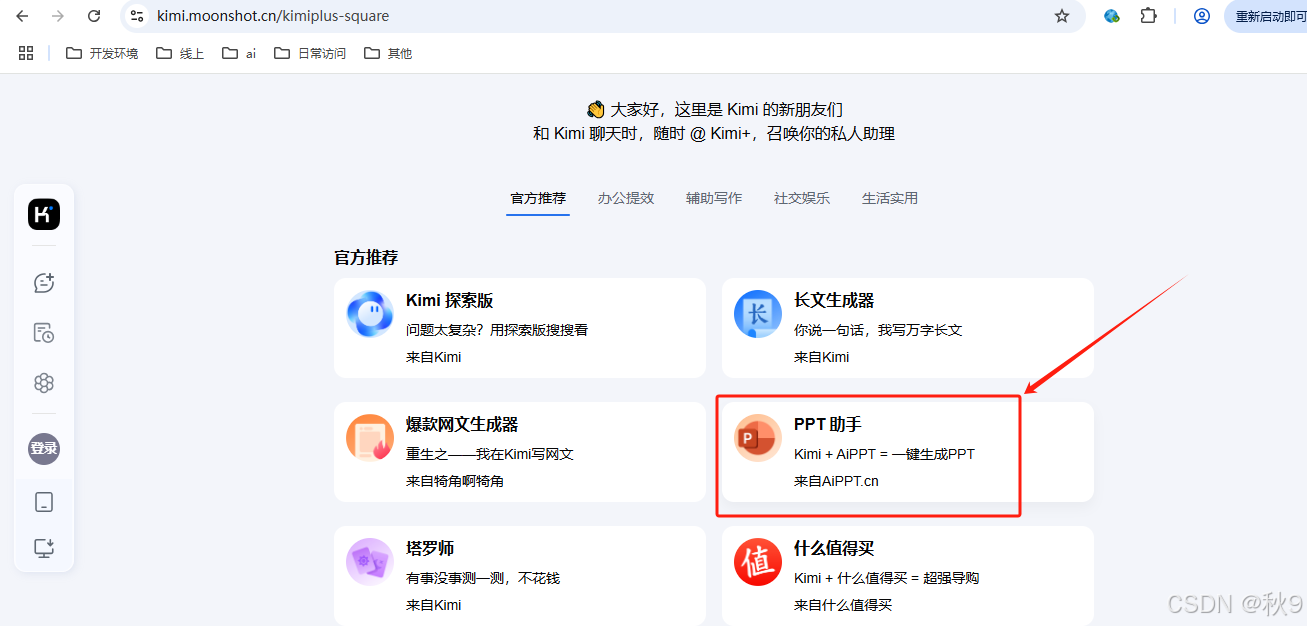
Task: Open the 日常访问 bookmark folder
Action: pos(310,53)
